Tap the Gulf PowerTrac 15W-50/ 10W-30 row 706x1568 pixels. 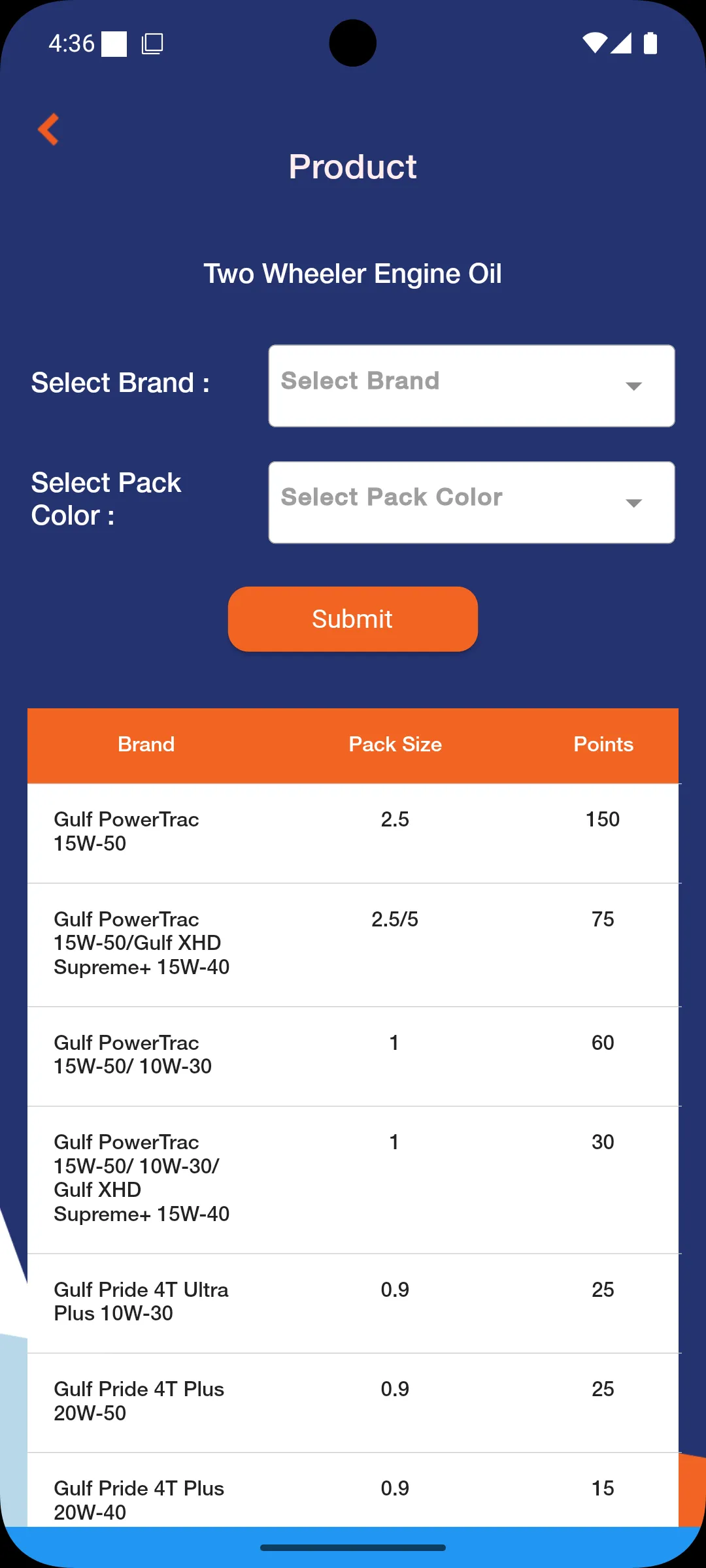click(x=353, y=1055)
